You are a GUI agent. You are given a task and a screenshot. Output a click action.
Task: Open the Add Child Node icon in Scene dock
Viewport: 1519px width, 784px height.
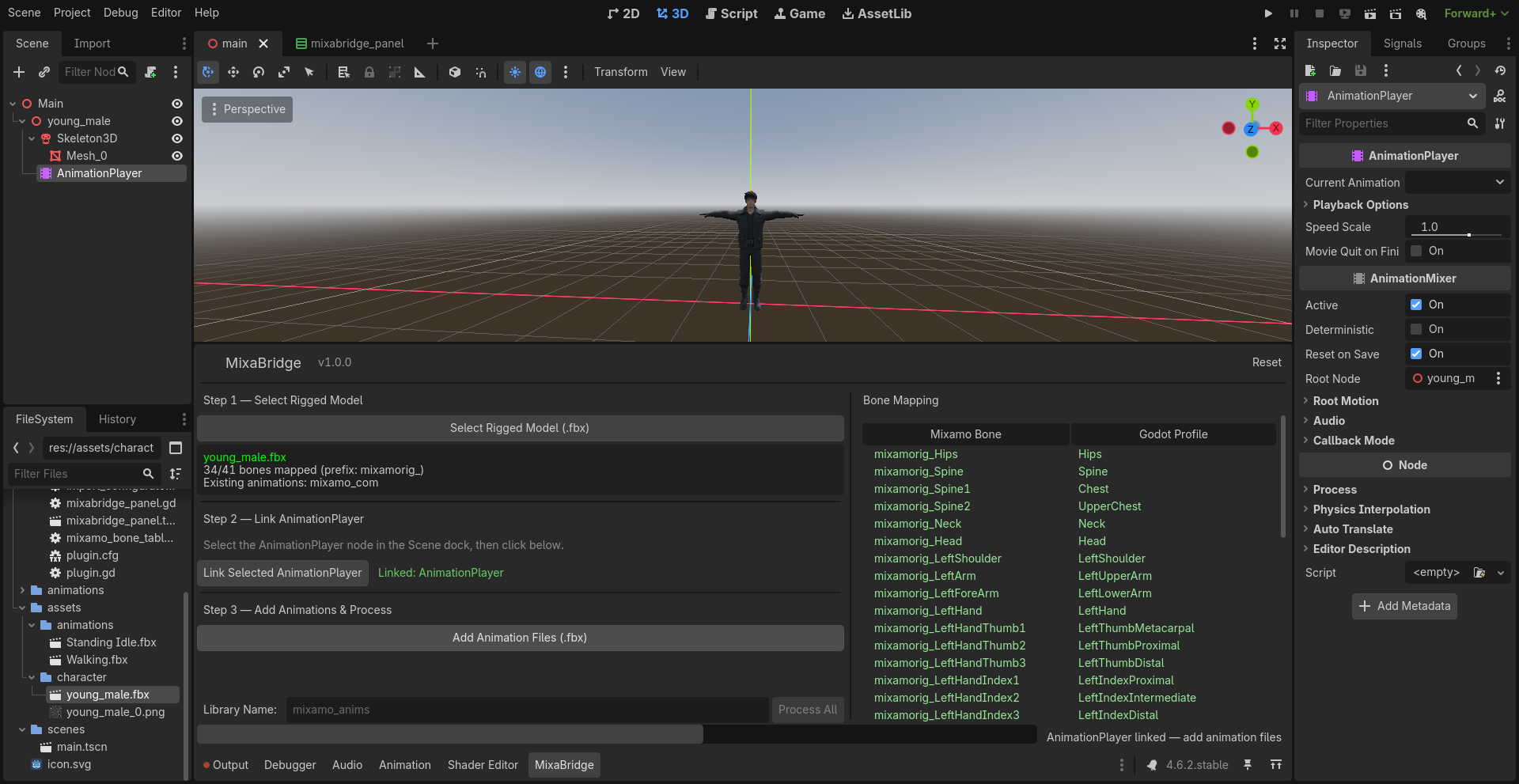point(19,72)
